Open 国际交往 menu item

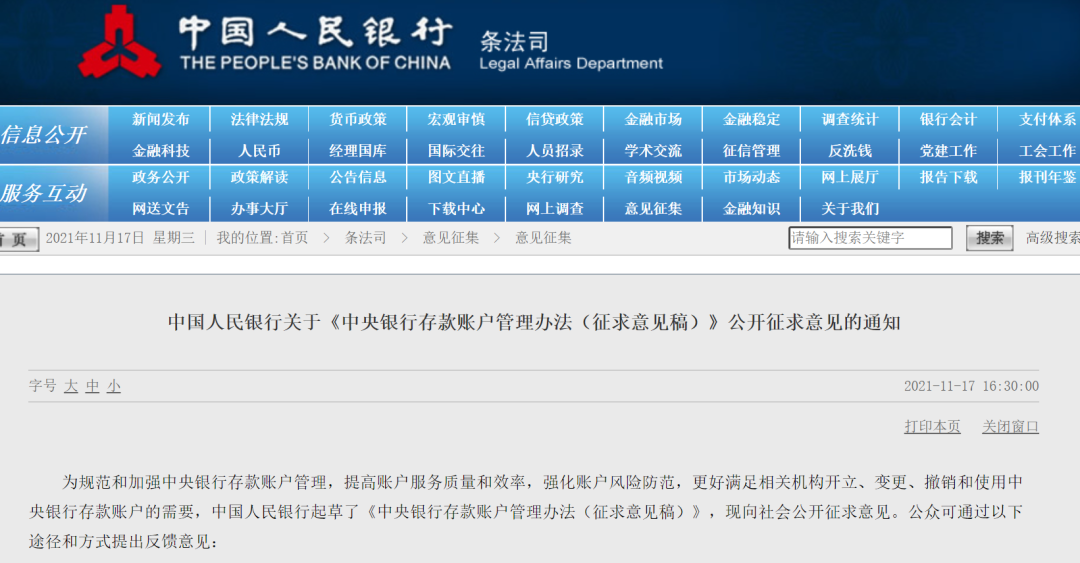(456, 151)
